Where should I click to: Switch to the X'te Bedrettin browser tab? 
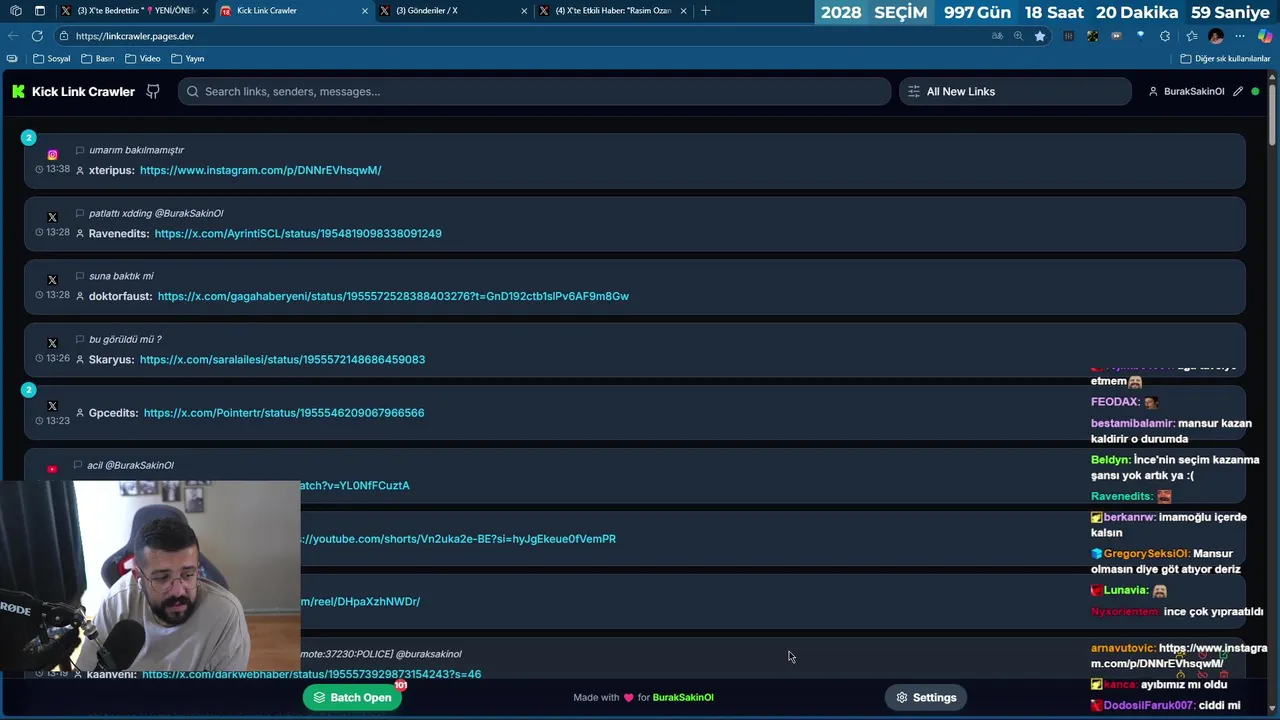coord(136,11)
